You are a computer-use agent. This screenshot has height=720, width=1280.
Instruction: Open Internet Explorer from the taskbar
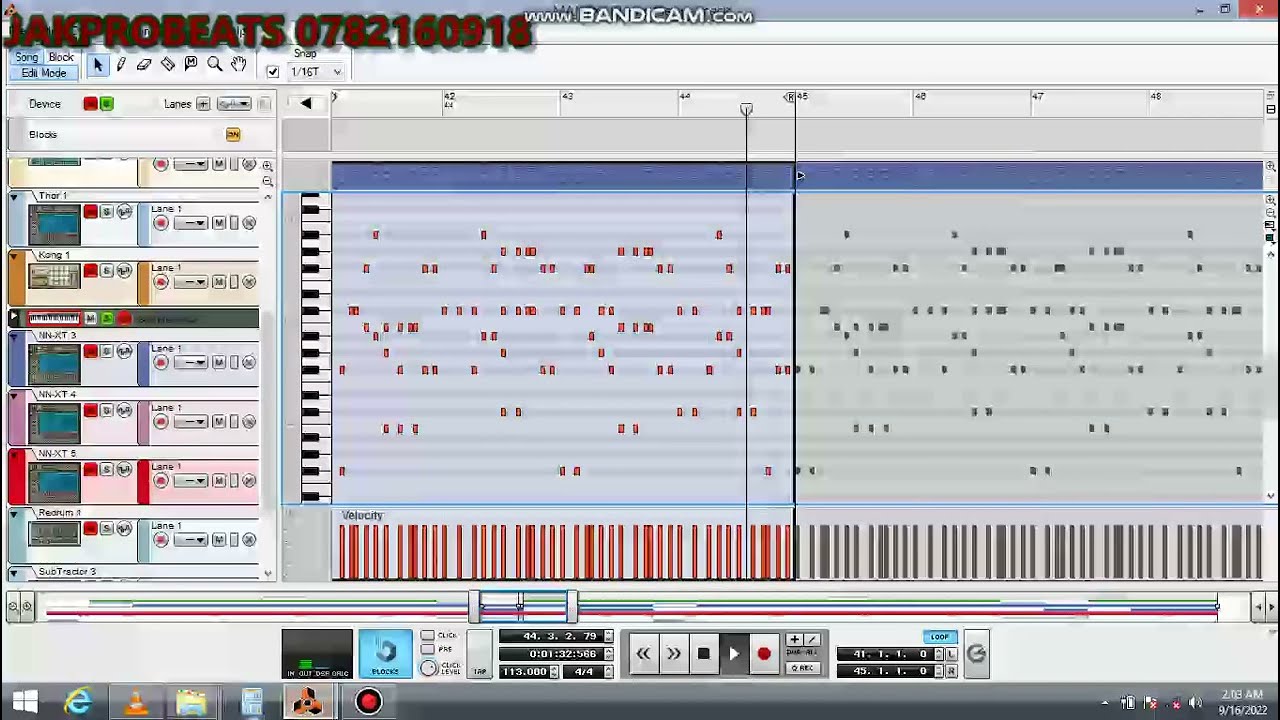[x=78, y=702]
